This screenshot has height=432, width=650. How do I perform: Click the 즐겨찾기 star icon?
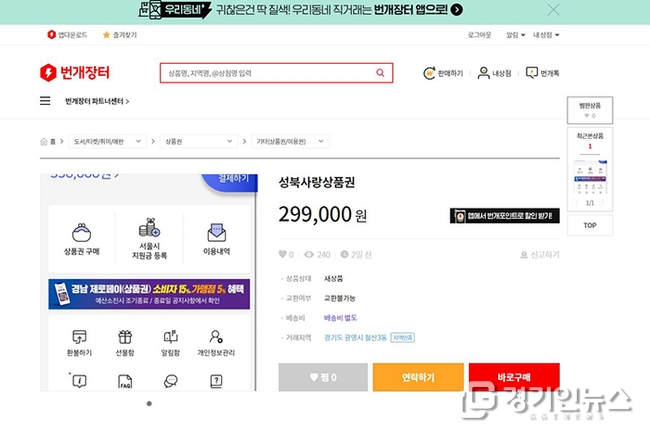[x=106, y=35]
